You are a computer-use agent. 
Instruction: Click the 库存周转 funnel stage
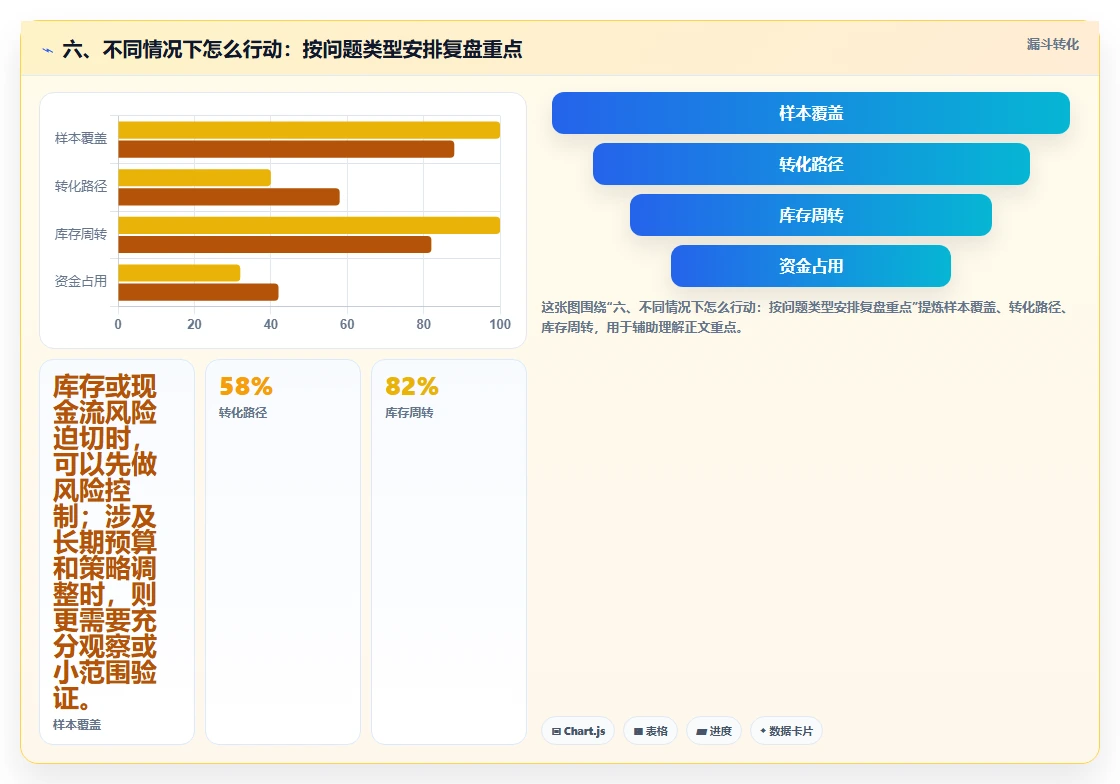click(811, 215)
